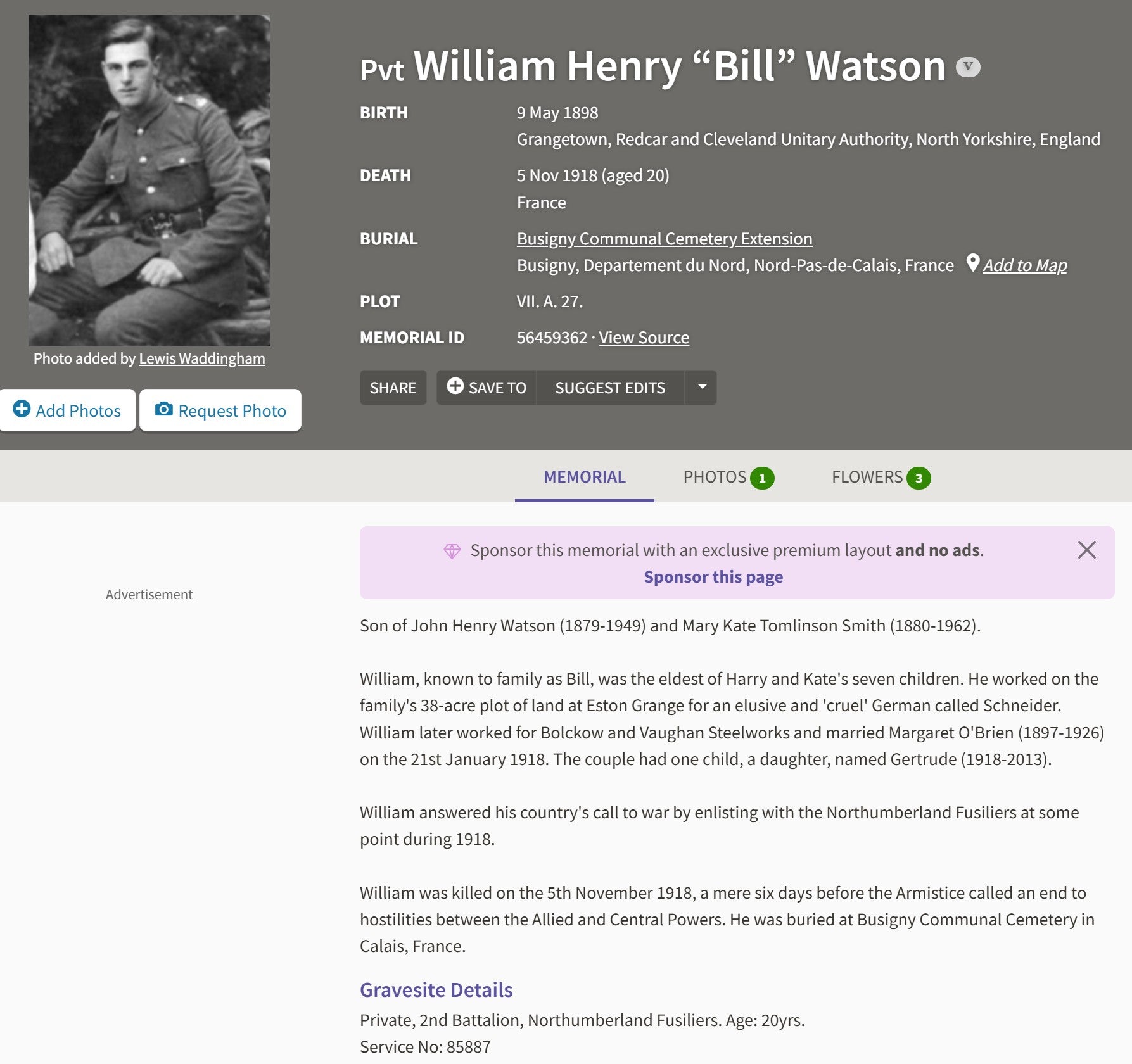Image resolution: width=1132 pixels, height=1064 pixels.
Task: Open Busigny Communal Cemetery Extension link
Action: [664, 239]
